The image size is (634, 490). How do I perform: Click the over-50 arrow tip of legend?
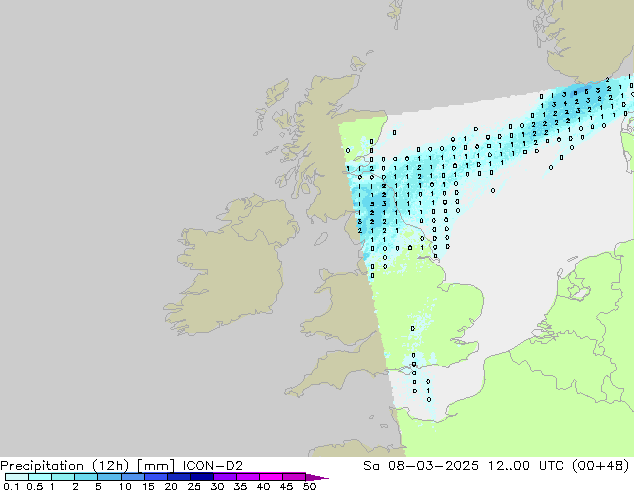point(317,477)
